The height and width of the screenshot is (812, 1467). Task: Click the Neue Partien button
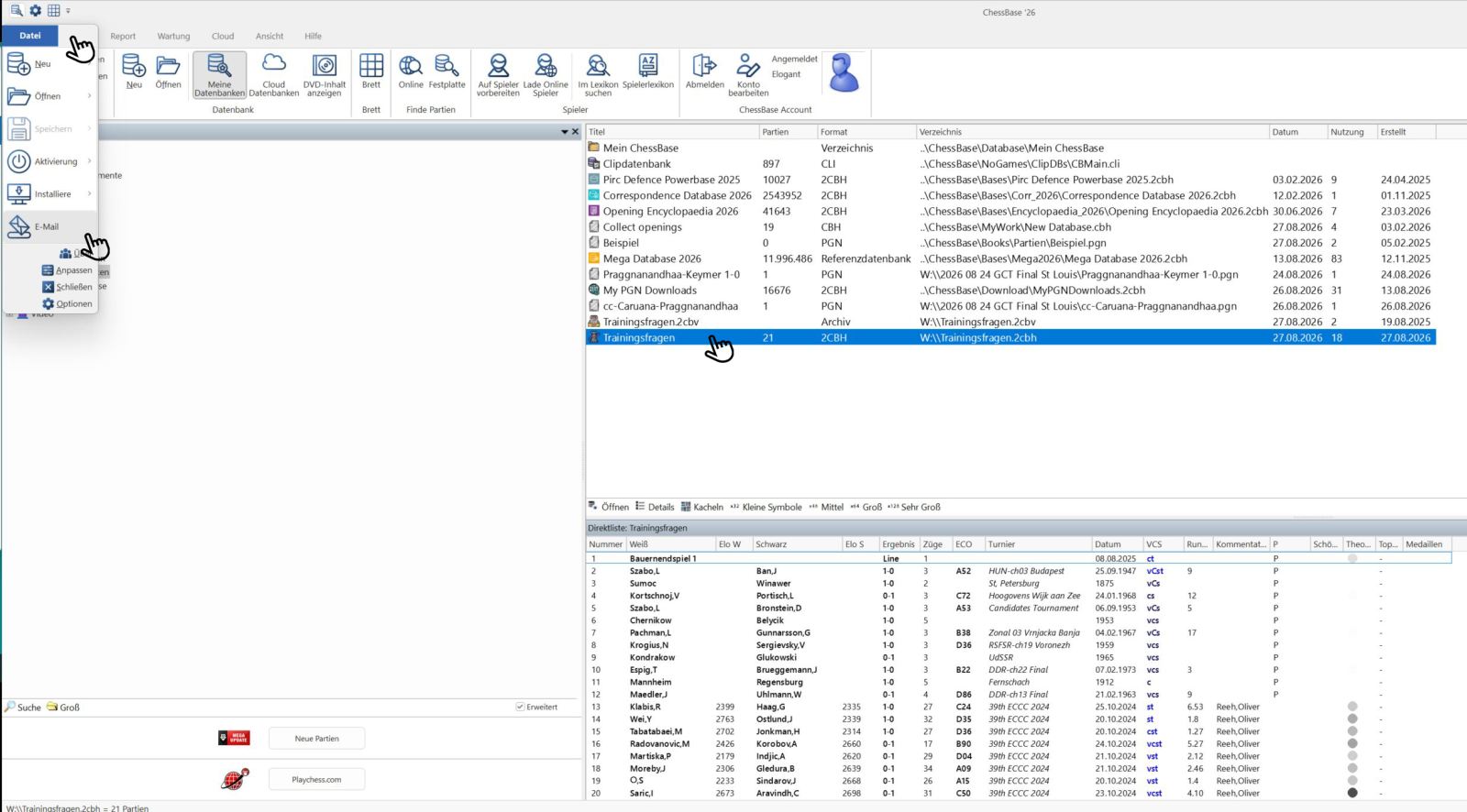pyautogui.click(x=316, y=739)
